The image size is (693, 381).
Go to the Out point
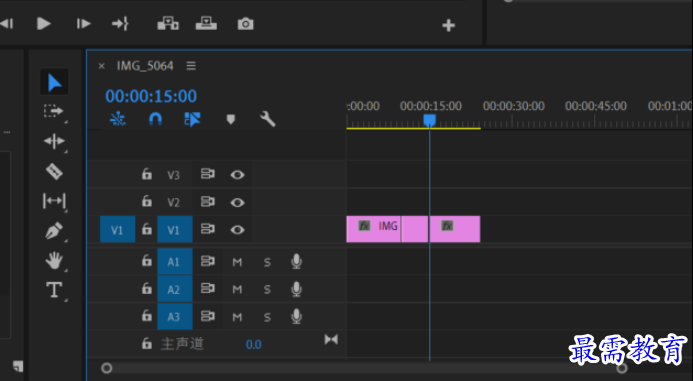click(120, 23)
